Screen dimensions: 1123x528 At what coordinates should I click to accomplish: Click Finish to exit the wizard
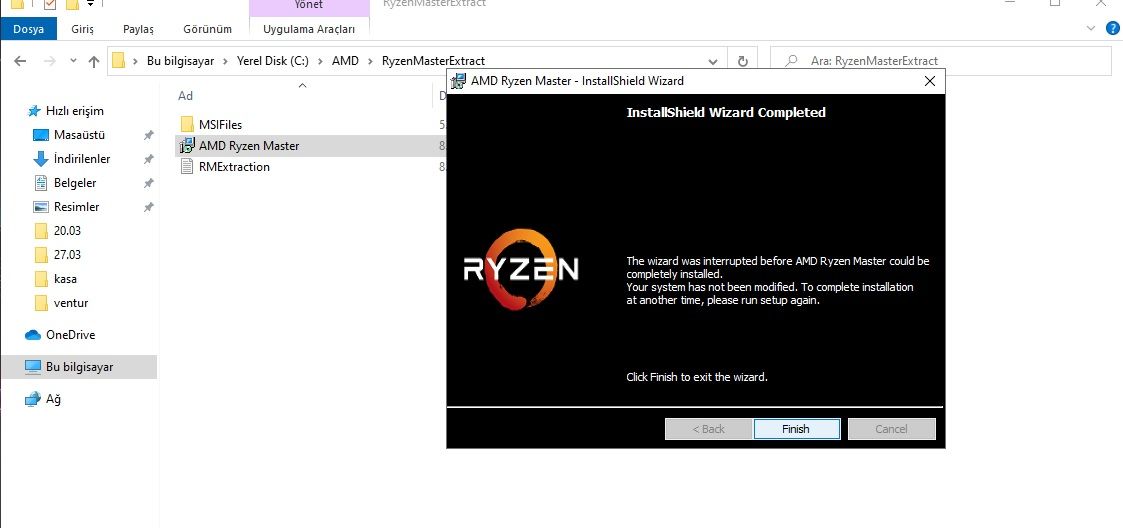[x=796, y=429]
